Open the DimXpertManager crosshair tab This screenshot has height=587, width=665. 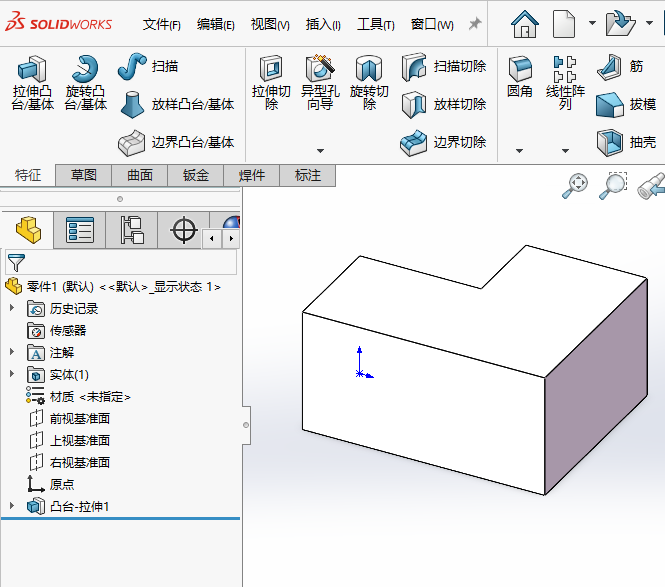click(x=184, y=230)
